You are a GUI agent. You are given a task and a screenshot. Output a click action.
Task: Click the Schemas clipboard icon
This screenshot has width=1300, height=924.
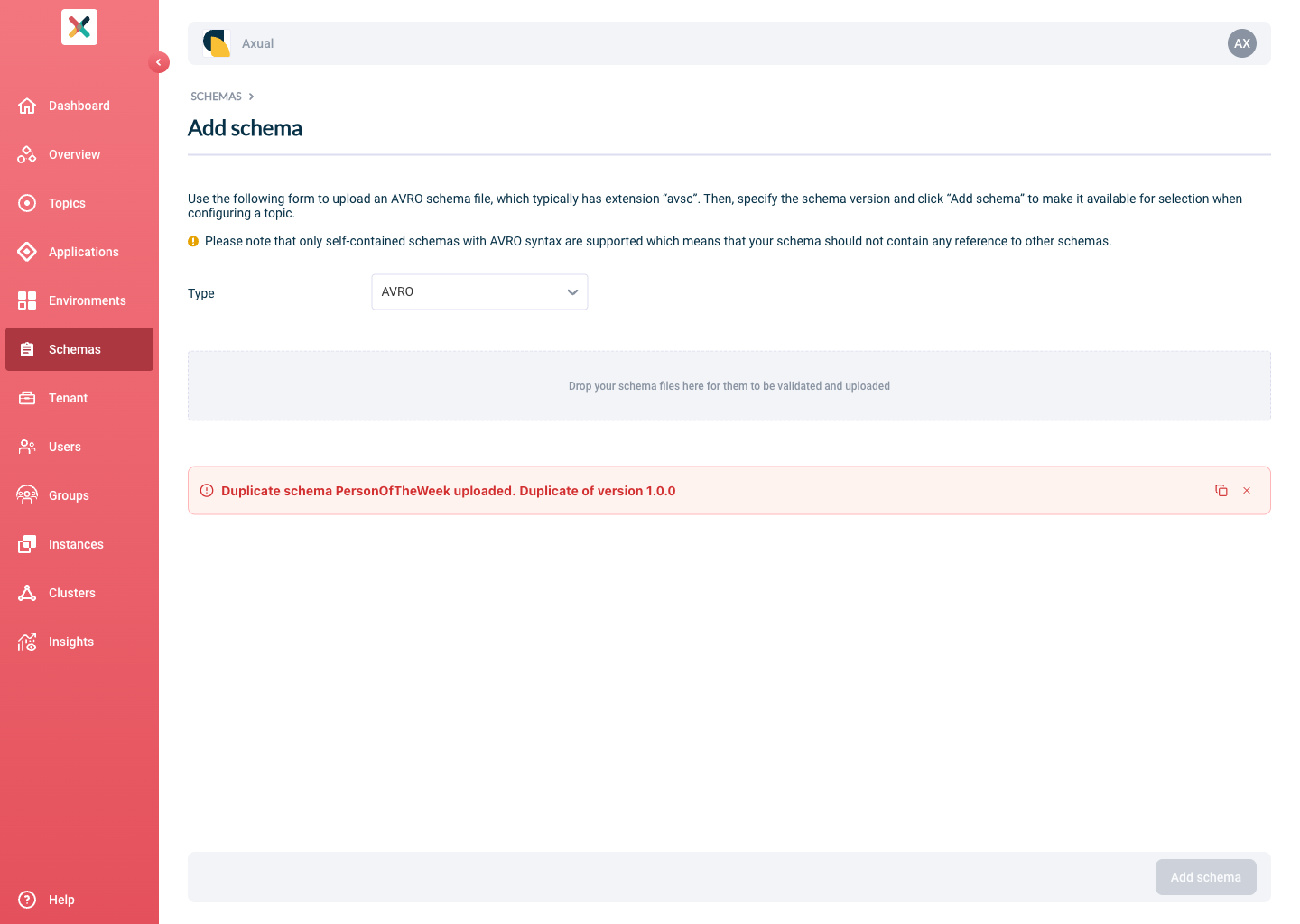click(x=27, y=349)
